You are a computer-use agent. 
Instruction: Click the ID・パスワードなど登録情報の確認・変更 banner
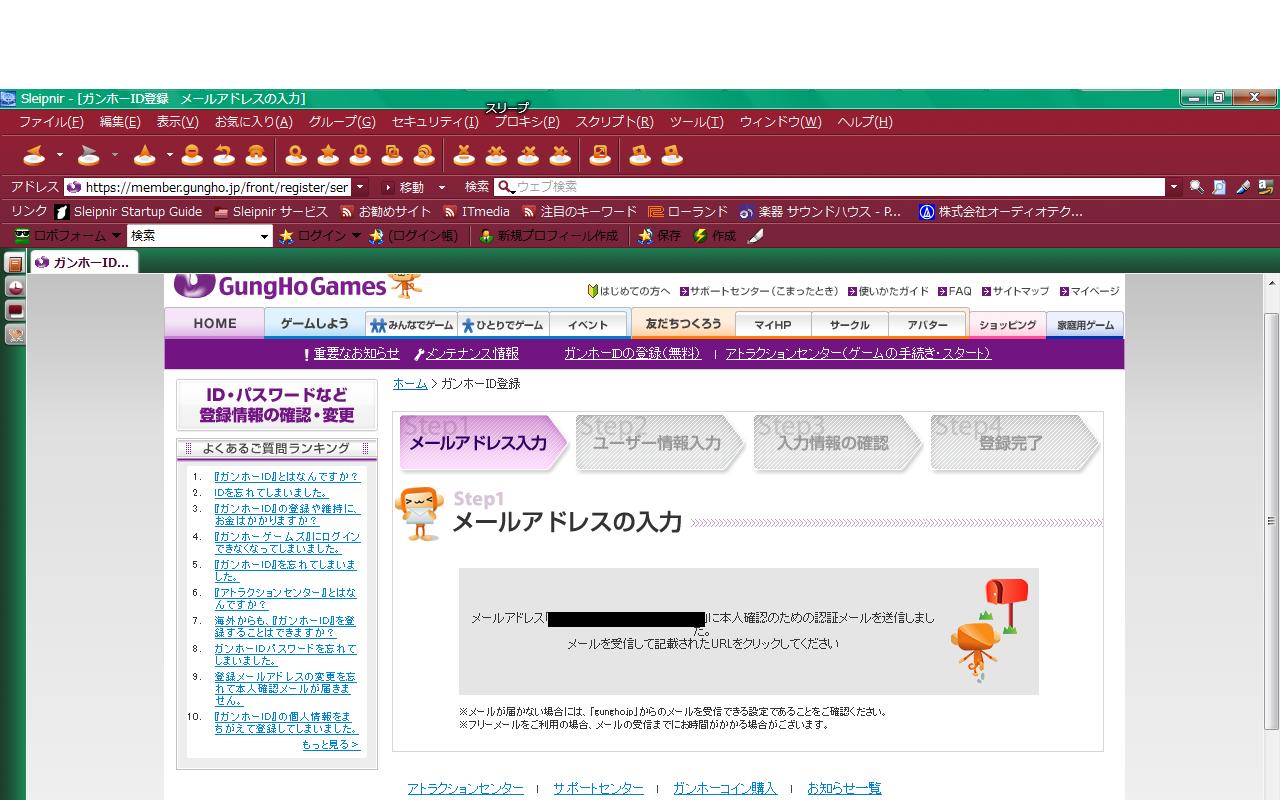[x=277, y=405]
